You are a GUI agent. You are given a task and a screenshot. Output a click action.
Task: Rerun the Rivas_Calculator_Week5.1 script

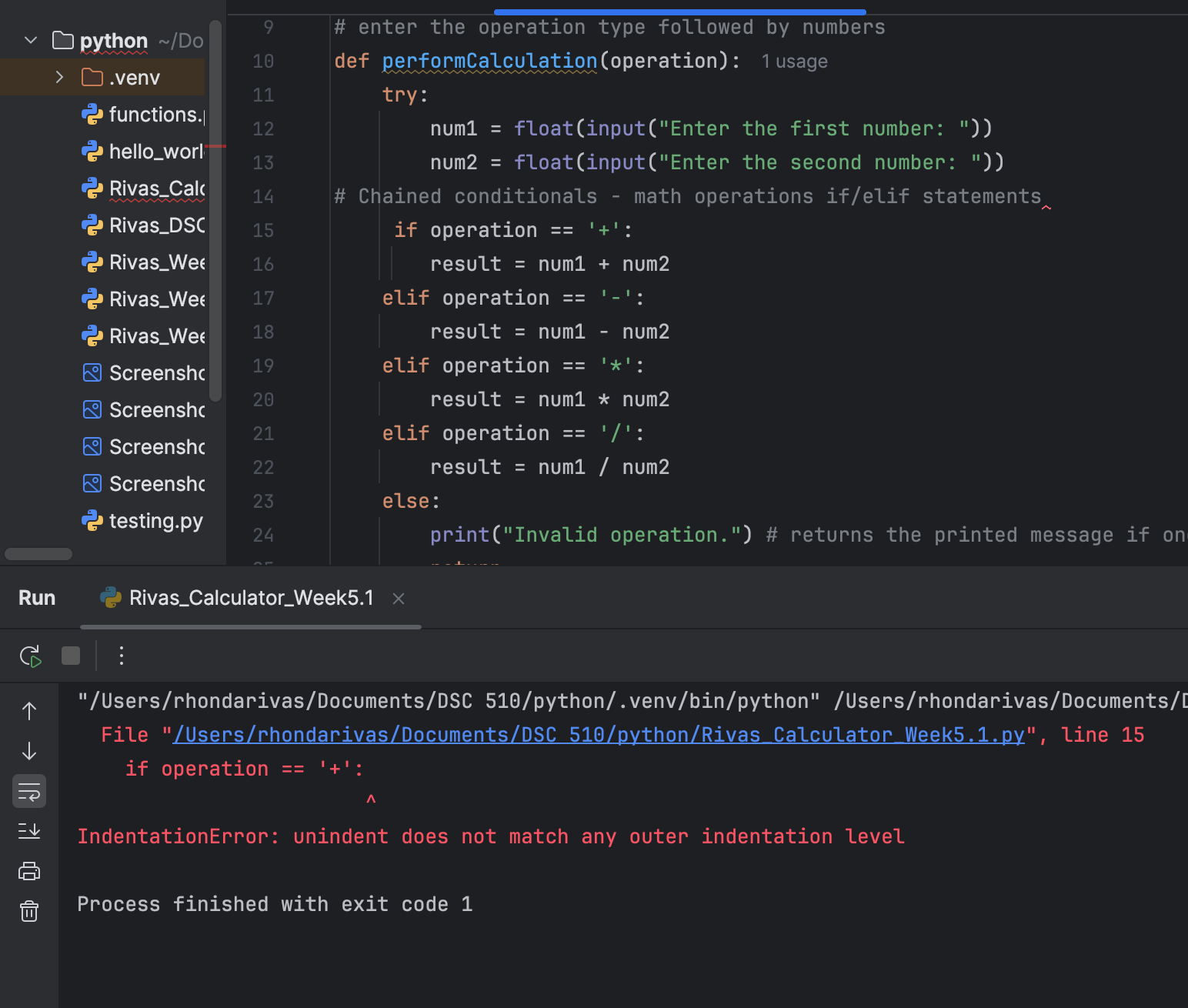[29, 656]
